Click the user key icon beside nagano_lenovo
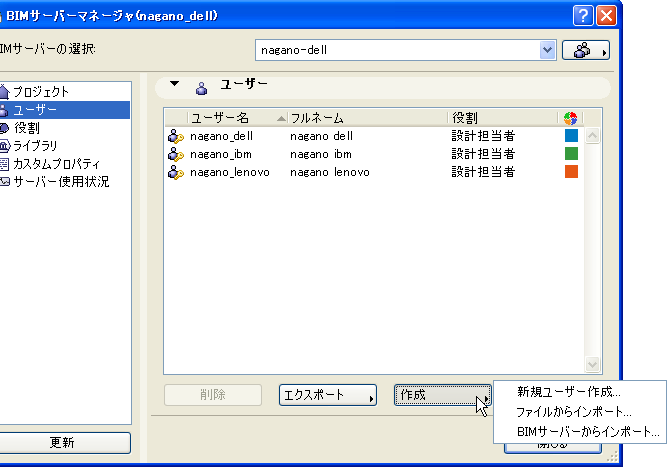Screen dimensions: 670x469 coord(176,172)
